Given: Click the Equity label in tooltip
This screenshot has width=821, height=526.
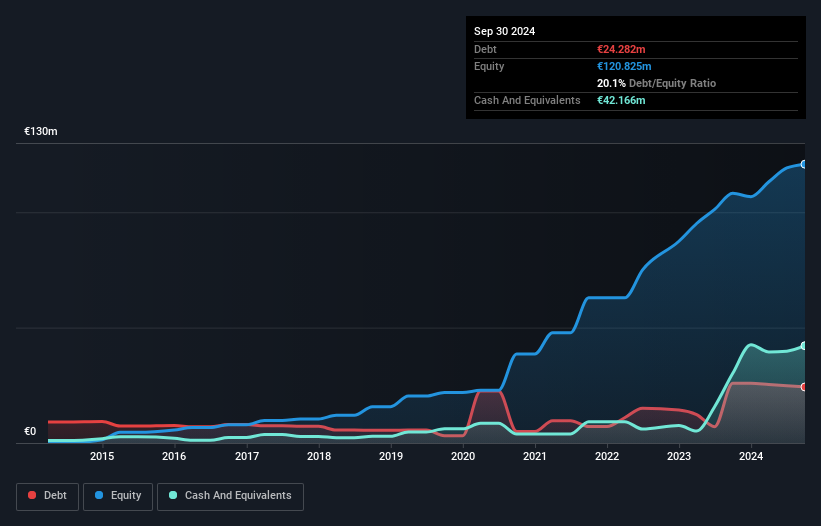Looking at the screenshot, I should (489, 66).
